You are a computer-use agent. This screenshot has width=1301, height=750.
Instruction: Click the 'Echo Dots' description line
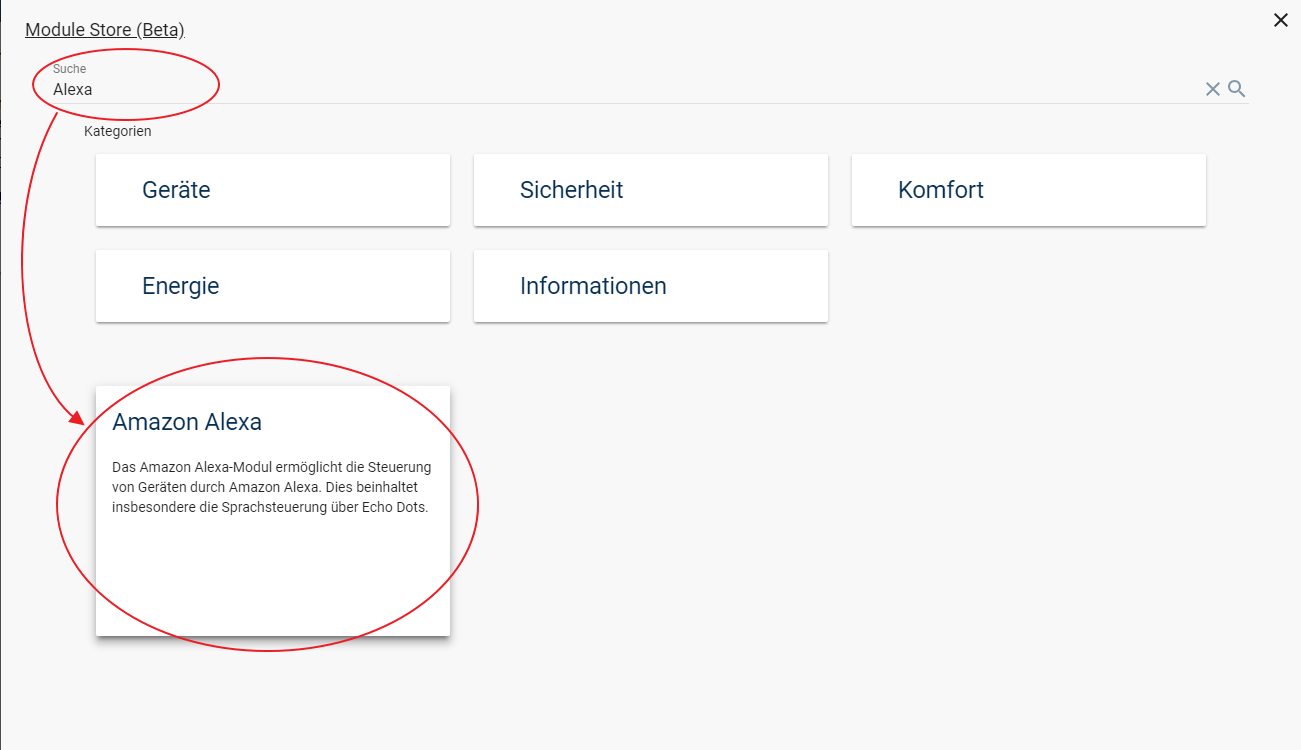(x=270, y=507)
